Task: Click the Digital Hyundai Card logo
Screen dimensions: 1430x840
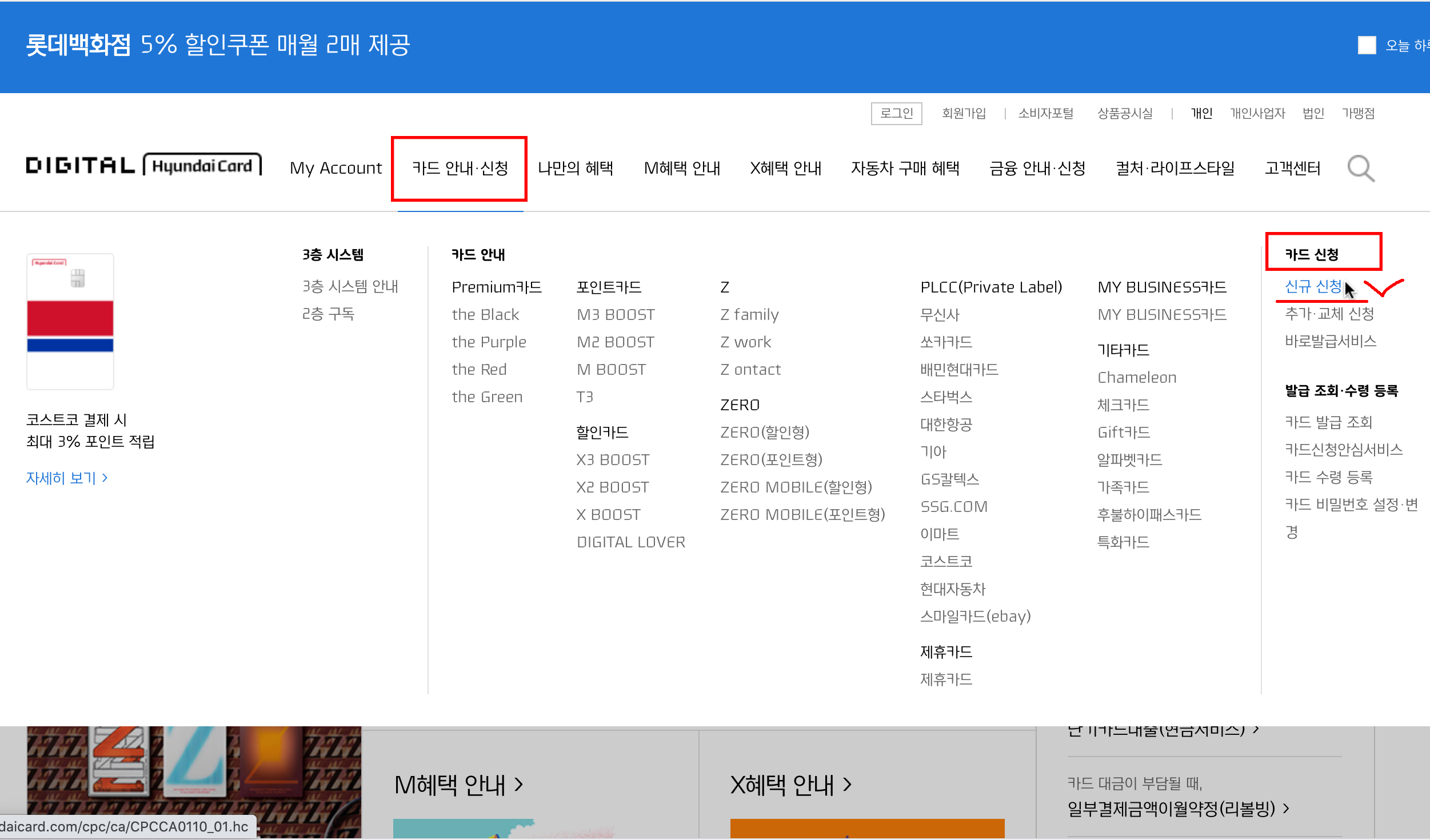Action: pos(144,165)
